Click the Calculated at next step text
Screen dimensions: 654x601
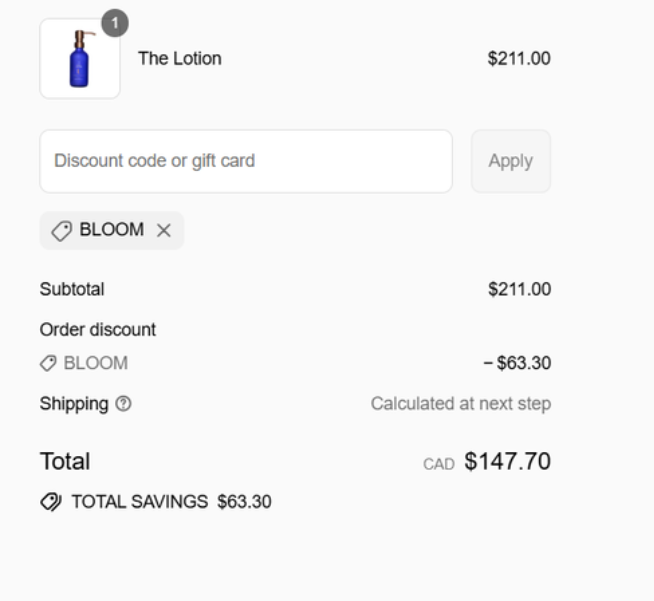coord(460,404)
